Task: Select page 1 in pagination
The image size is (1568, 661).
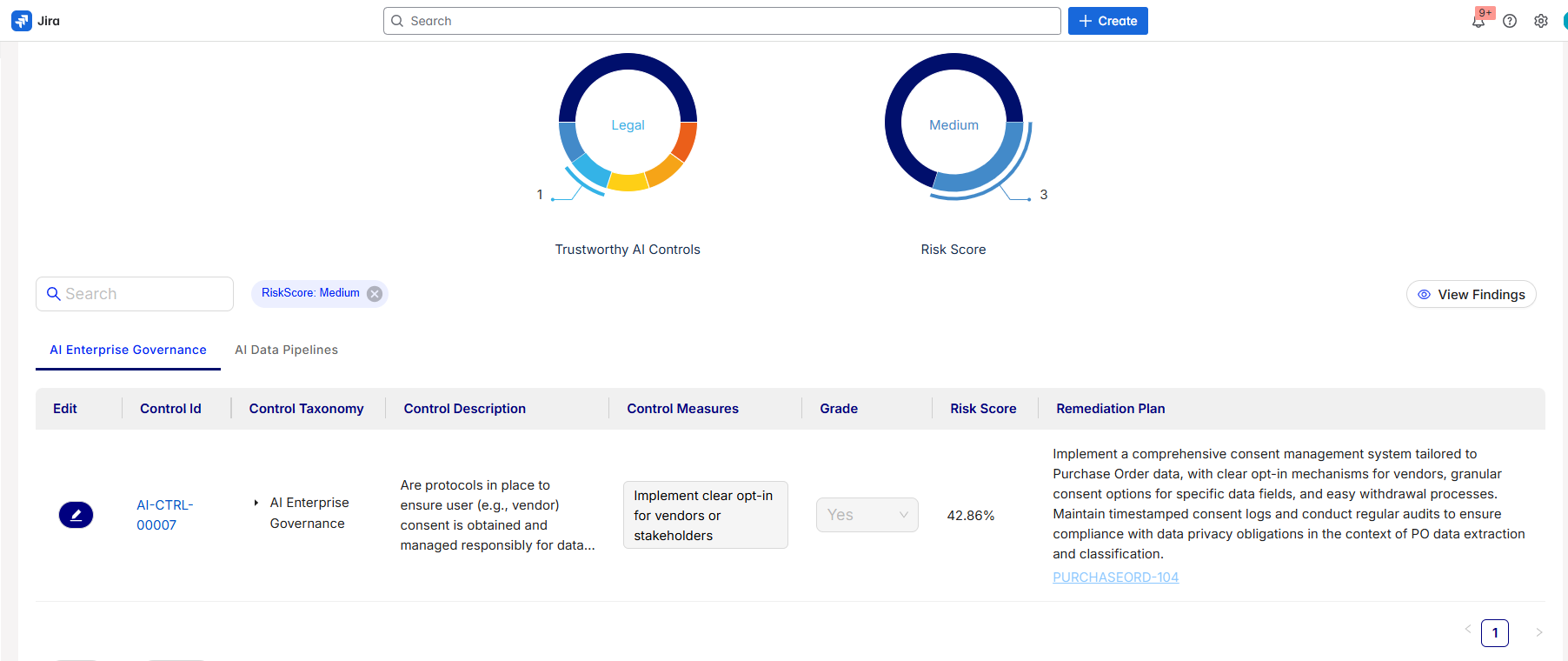Action: tap(1494, 633)
